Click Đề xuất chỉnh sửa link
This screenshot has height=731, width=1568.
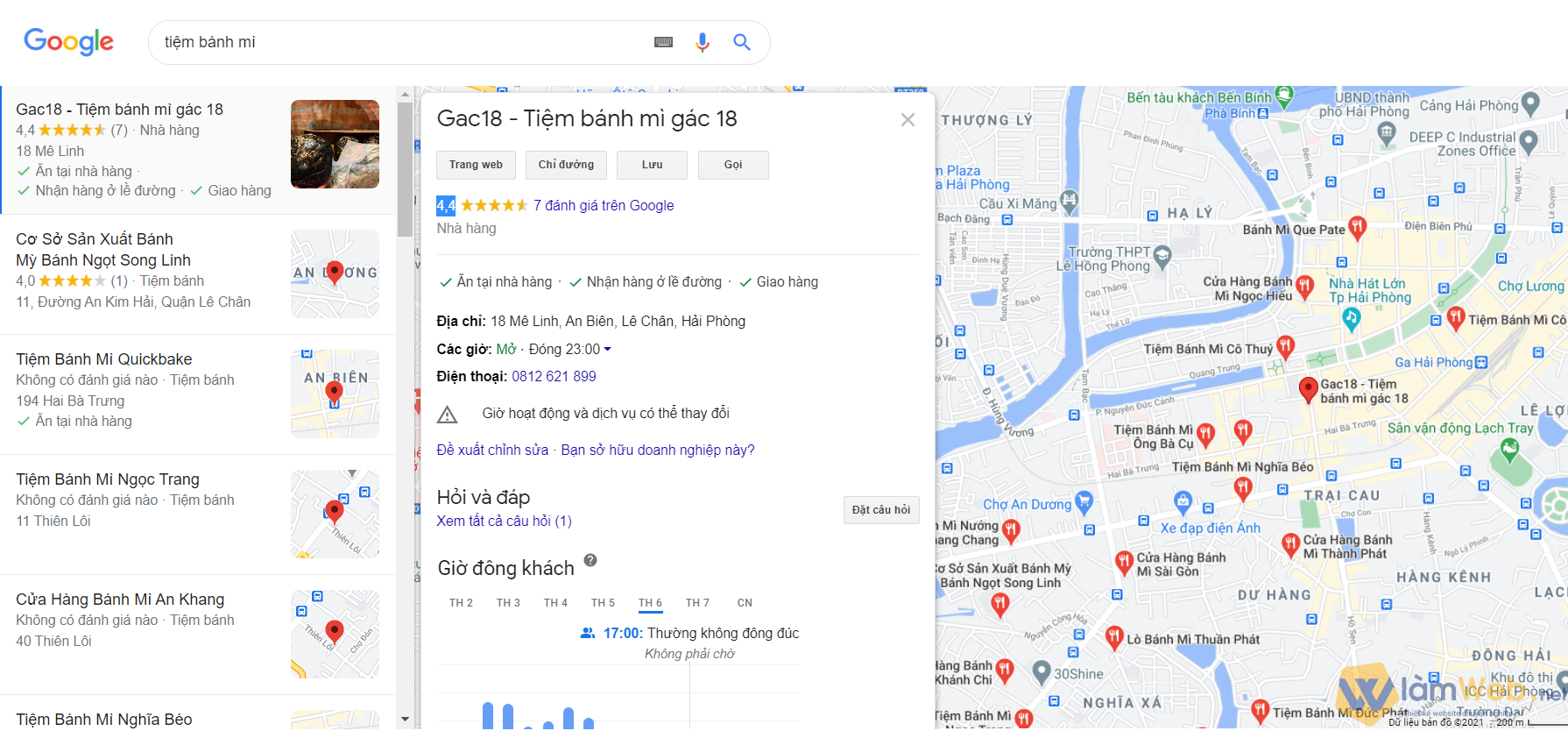click(x=492, y=450)
